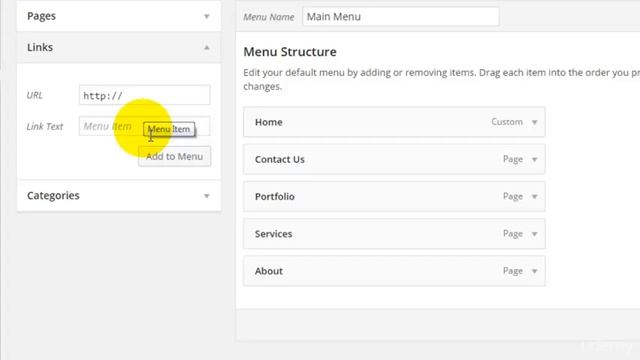
Task: Open the Categories section header
Action: (119, 196)
